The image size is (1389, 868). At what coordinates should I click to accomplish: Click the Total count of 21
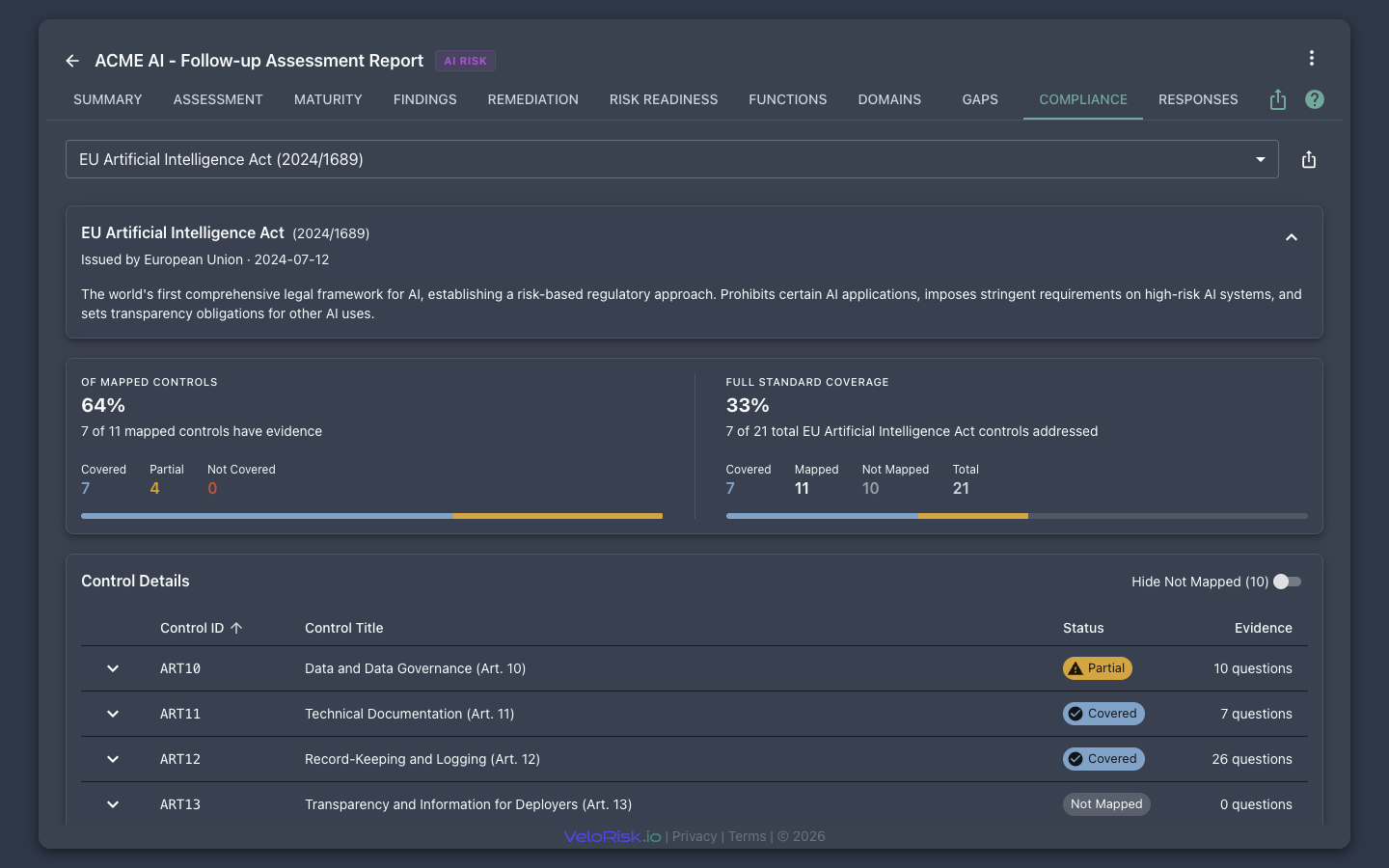point(961,488)
